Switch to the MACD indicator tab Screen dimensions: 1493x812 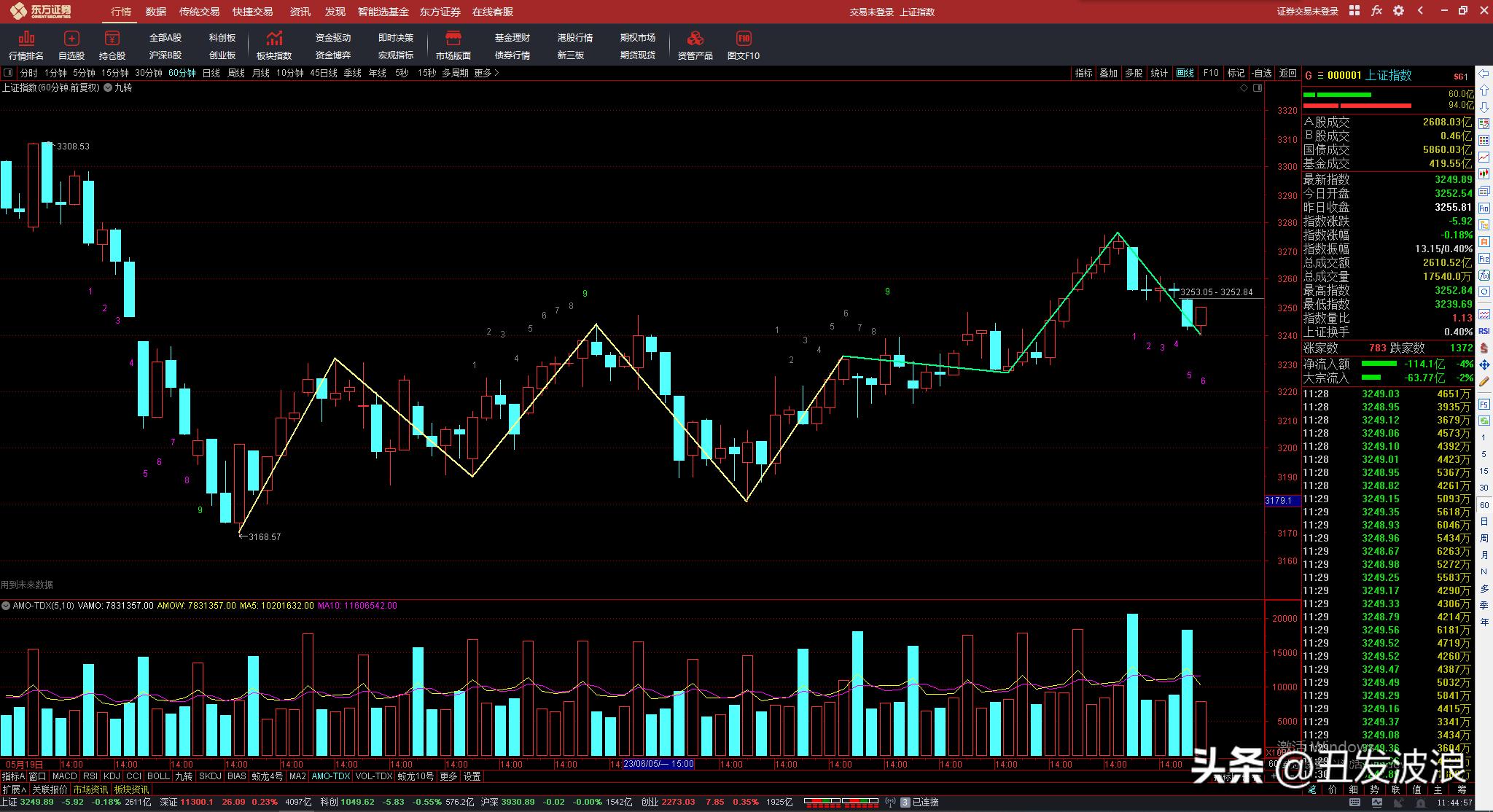tap(64, 777)
